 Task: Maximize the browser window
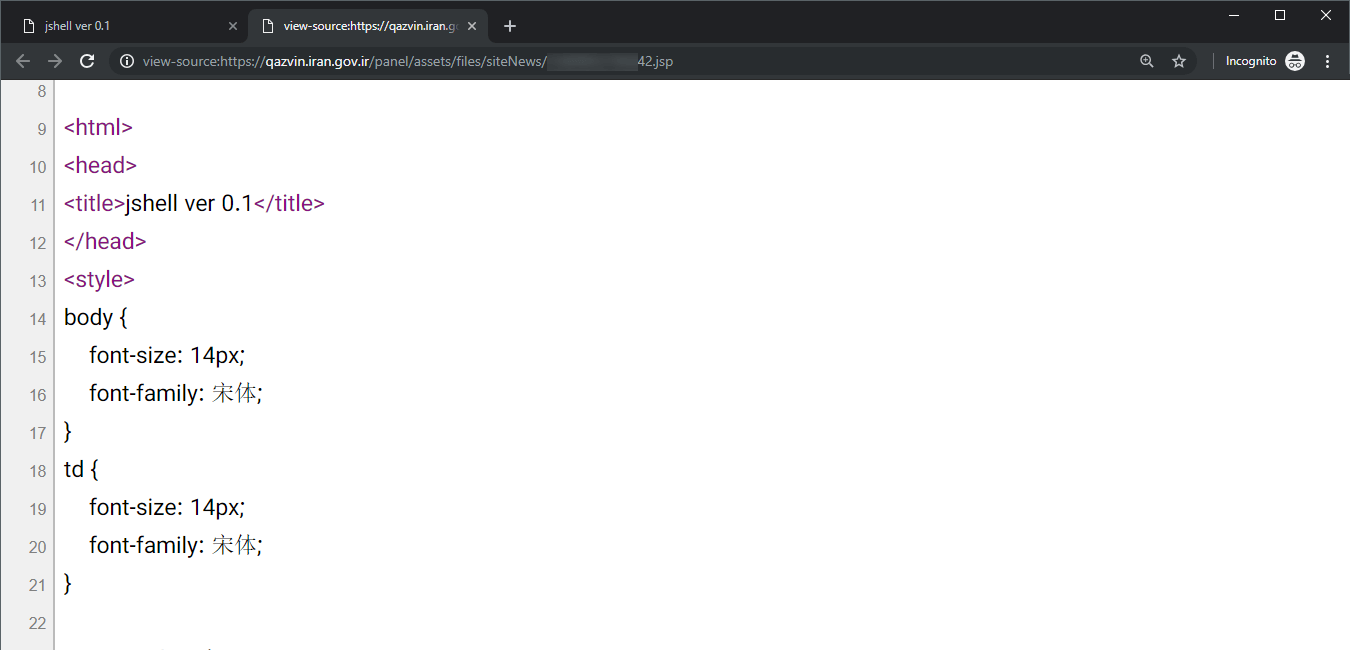coord(1280,15)
